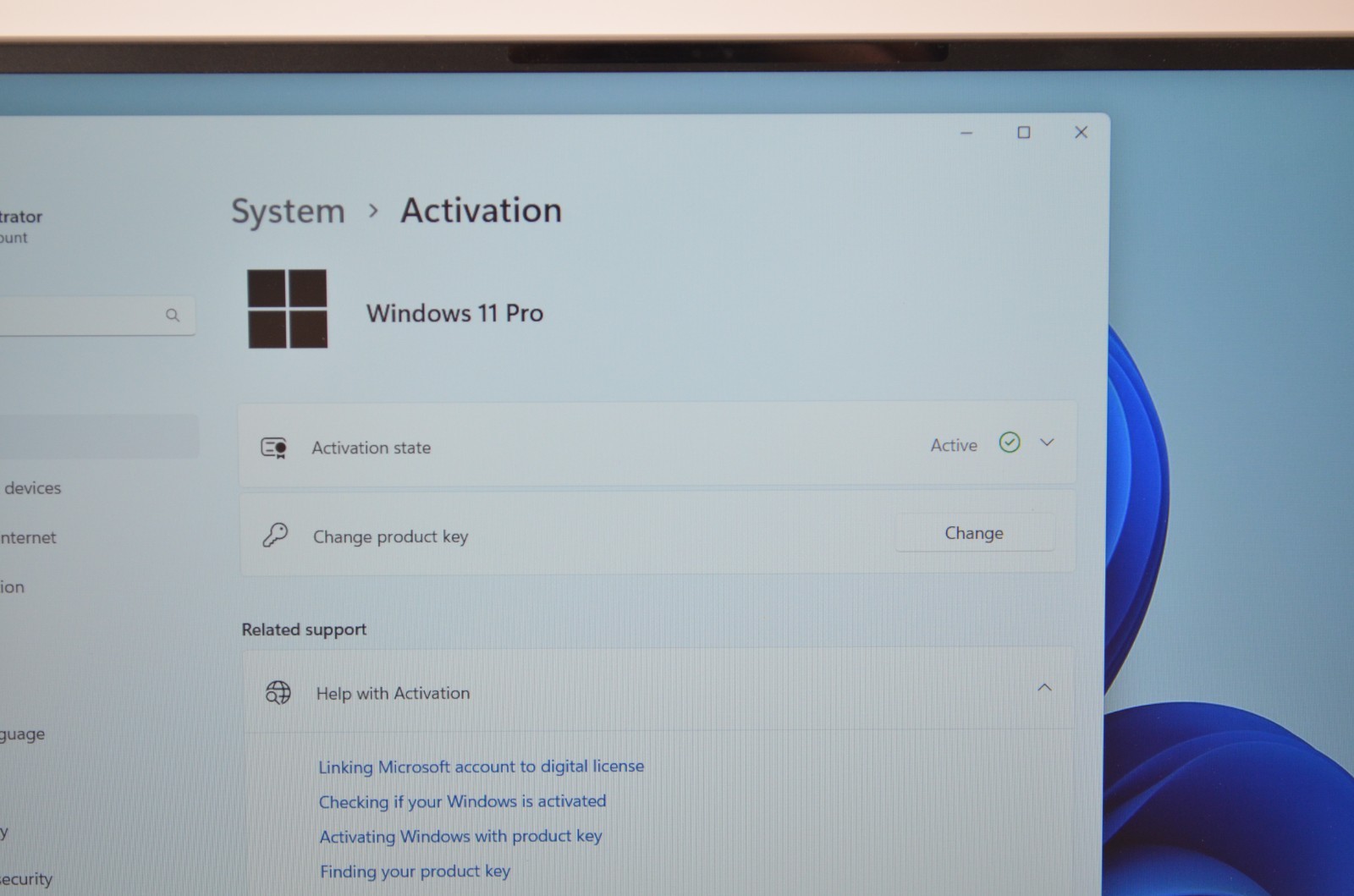The height and width of the screenshot is (896, 1354).
Task: Click the 'Related support' heading
Action: (304, 629)
